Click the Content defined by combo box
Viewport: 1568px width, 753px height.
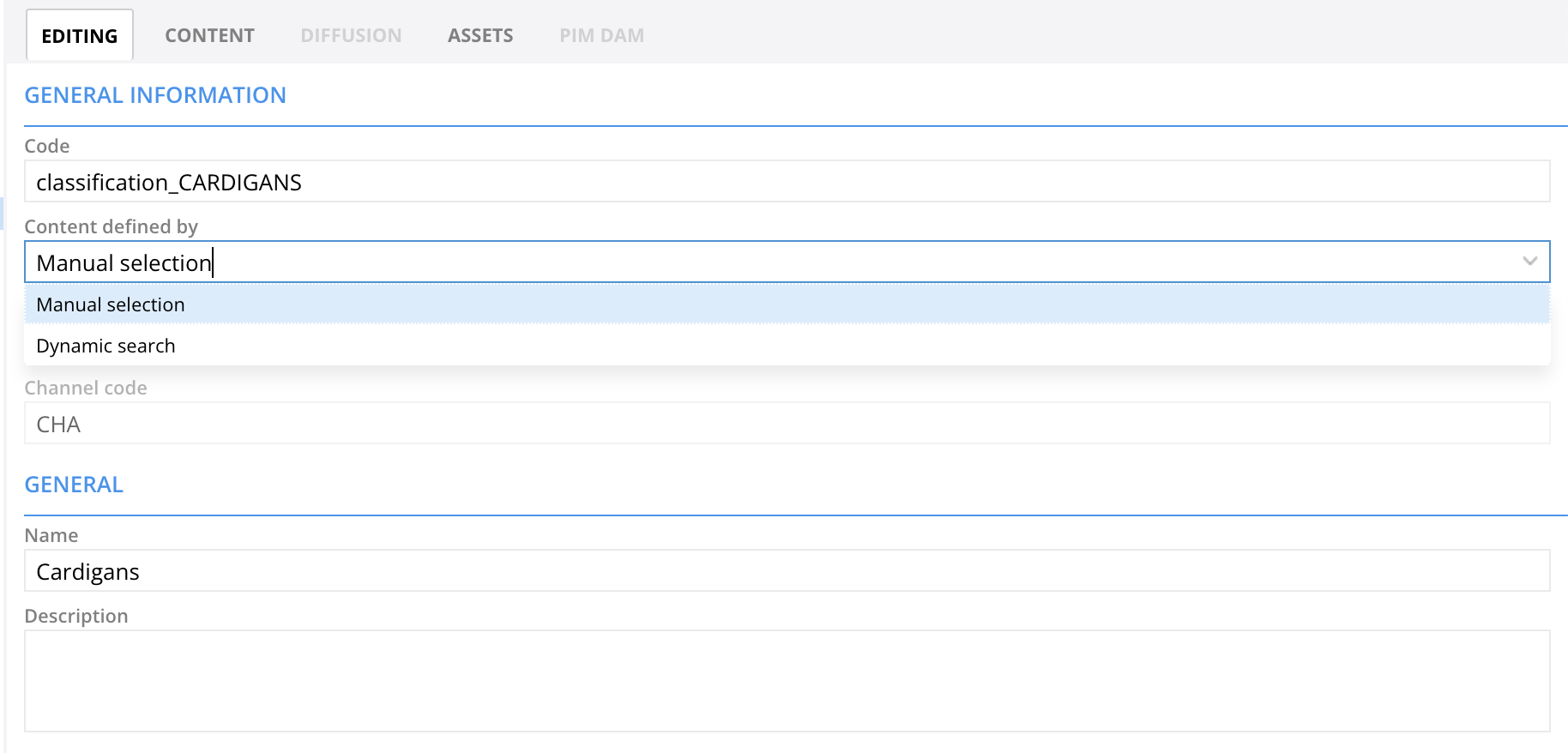click(787, 262)
